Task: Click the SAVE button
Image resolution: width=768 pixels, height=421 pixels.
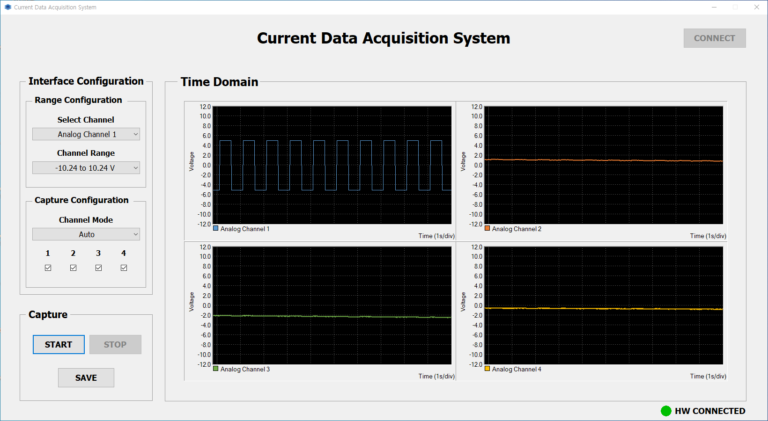Action: [x=86, y=377]
